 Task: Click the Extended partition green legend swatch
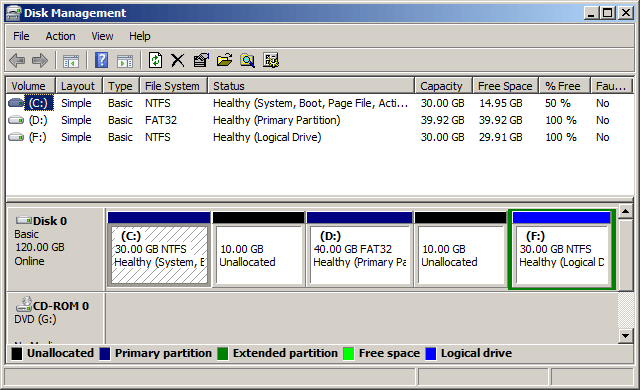click(x=223, y=354)
